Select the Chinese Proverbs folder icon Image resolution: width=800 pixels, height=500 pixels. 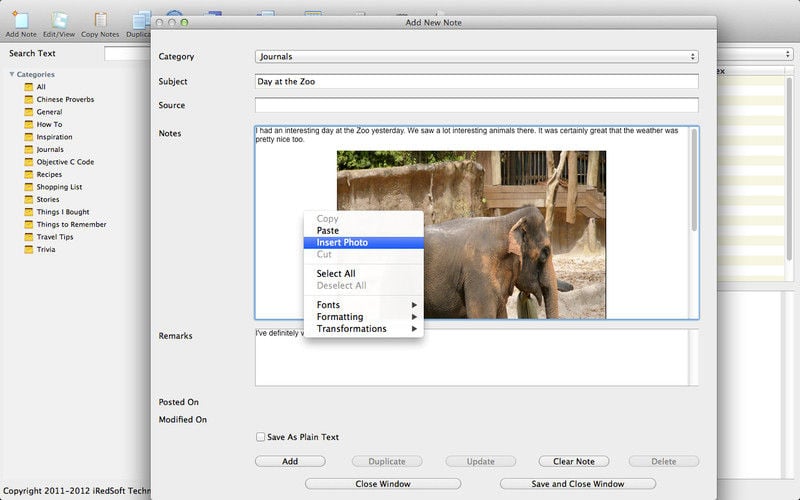coord(29,99)
